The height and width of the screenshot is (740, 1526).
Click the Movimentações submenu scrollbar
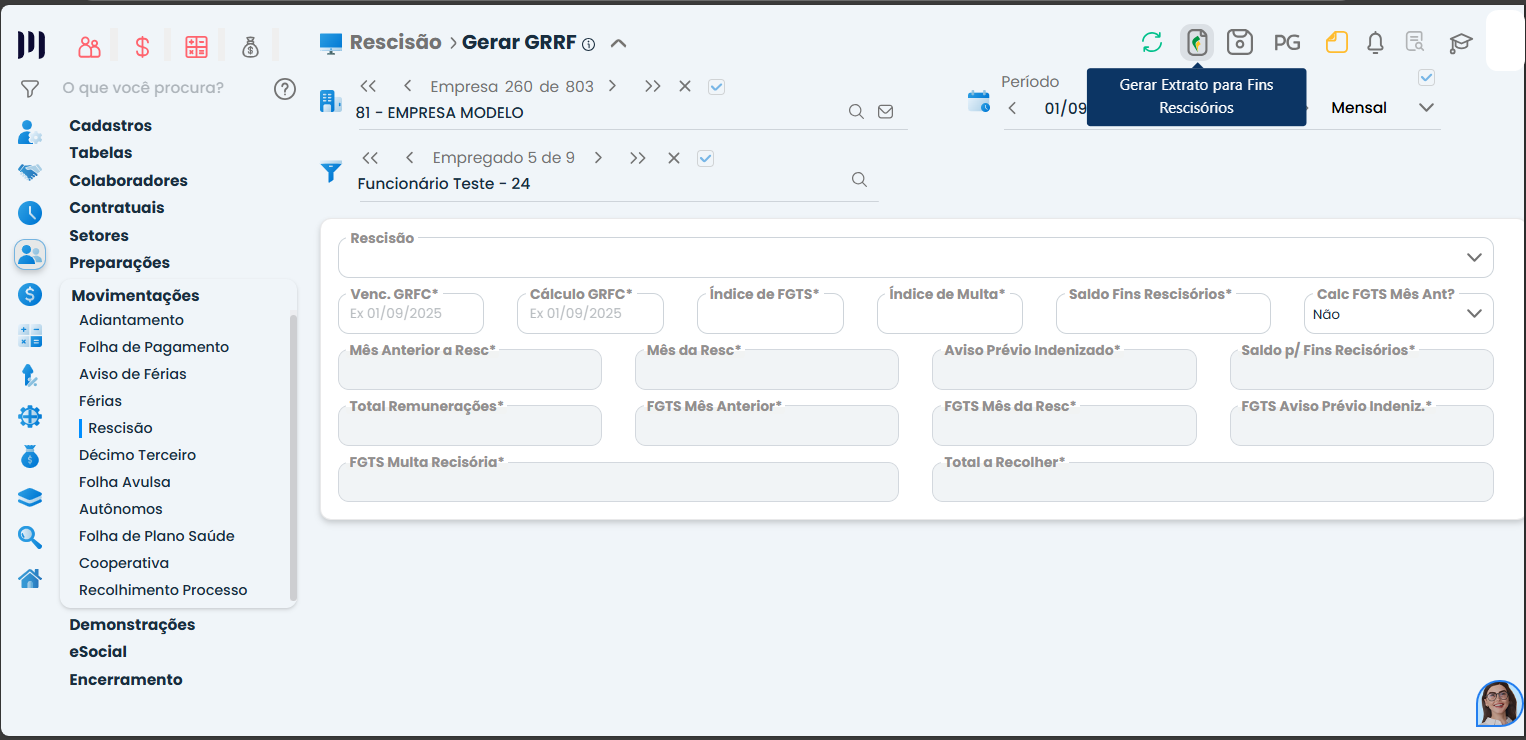point(293,456)
